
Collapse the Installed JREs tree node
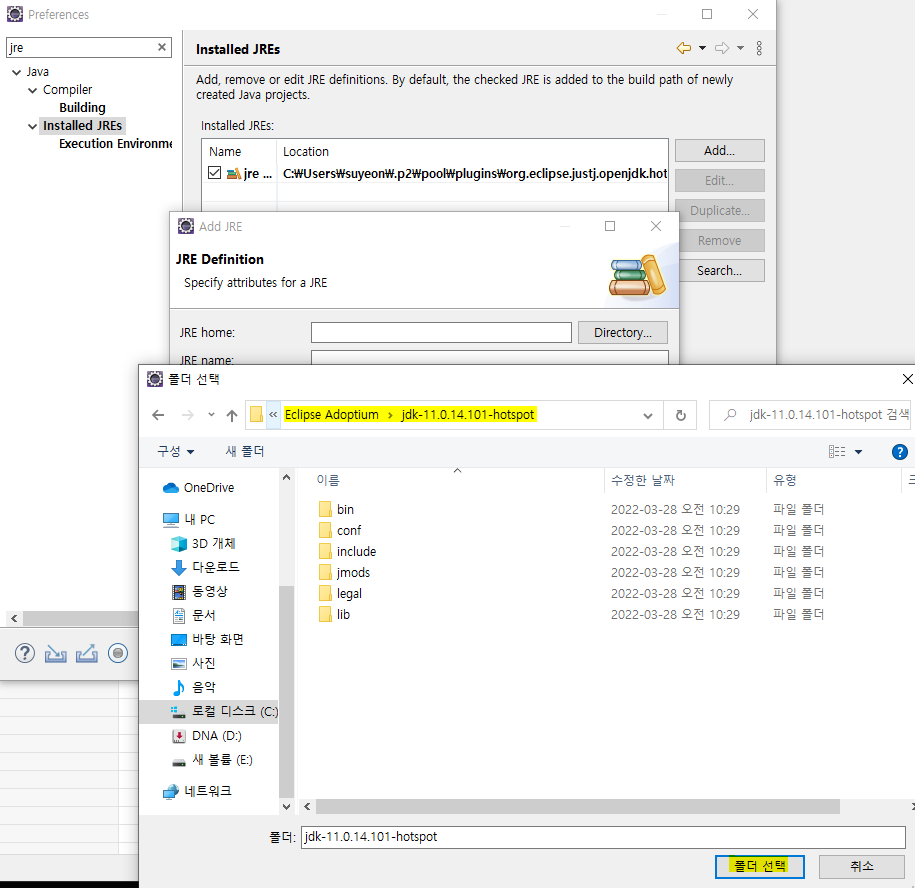click(x=33, y=127)
